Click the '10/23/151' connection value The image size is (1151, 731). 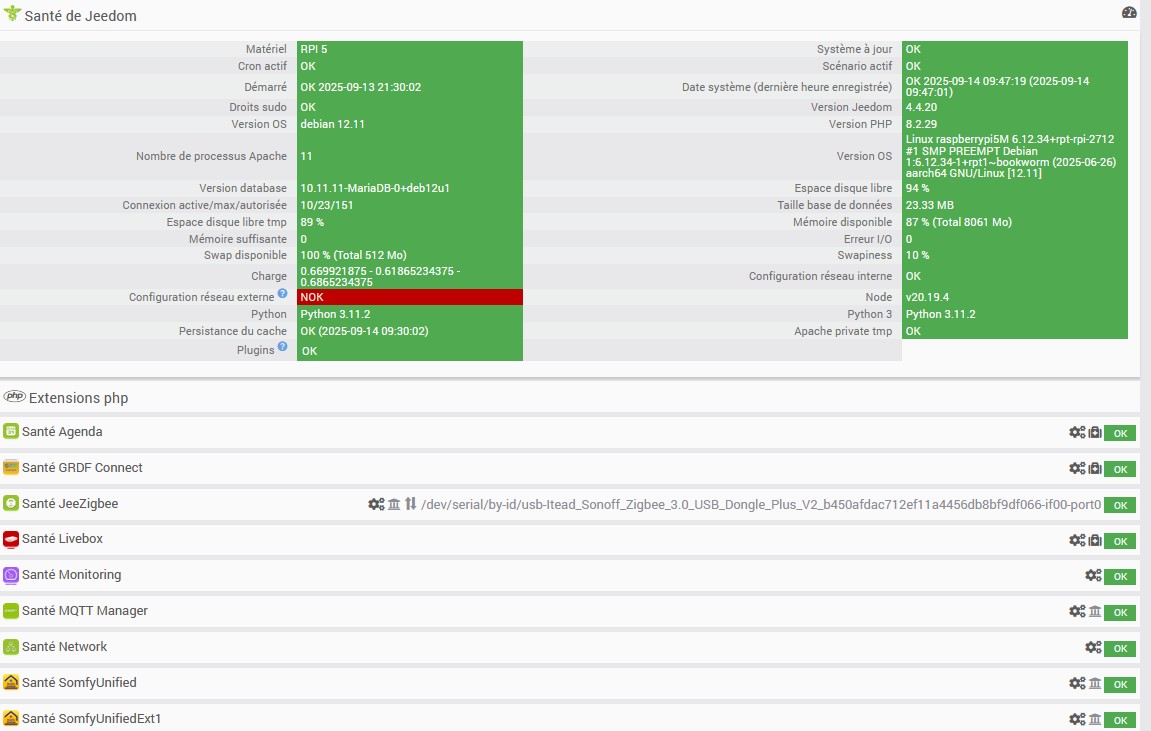(327, 206)
